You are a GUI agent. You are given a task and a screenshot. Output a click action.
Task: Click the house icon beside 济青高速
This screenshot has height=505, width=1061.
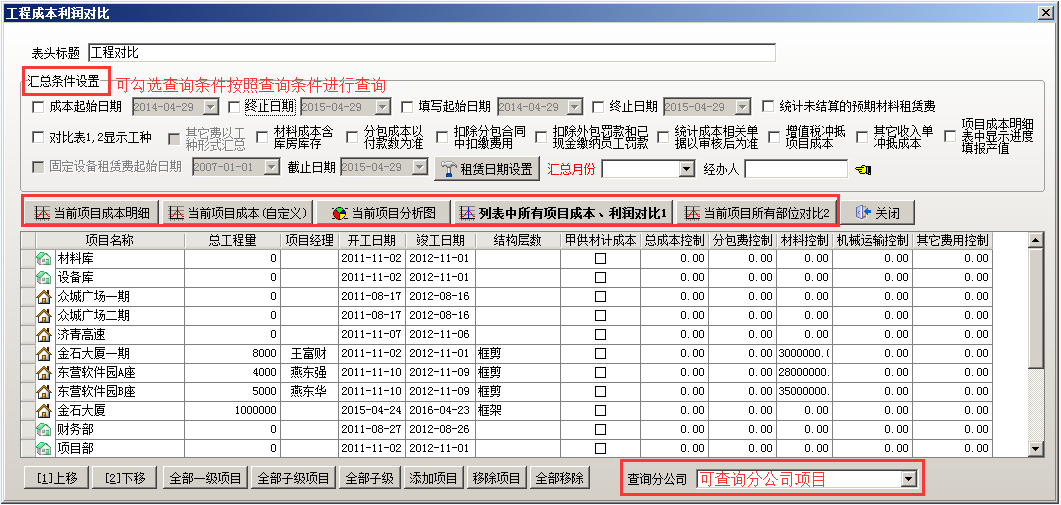pyautogui.click(x=44, y=334)
